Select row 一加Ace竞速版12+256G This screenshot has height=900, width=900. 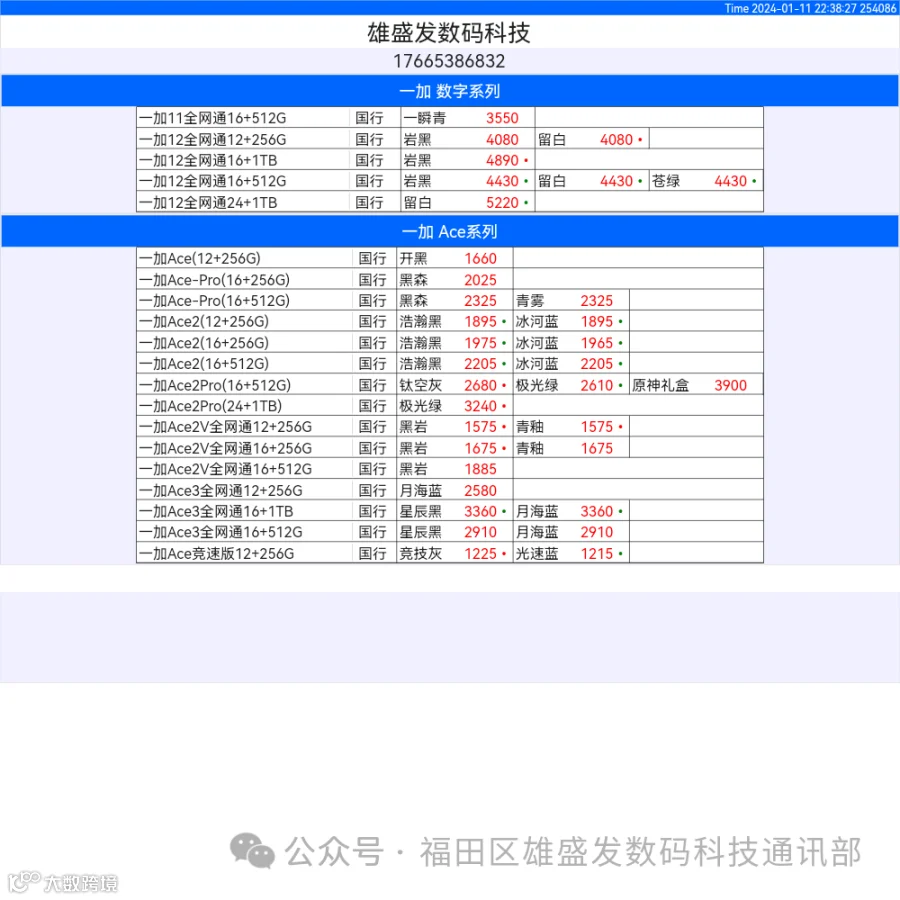pyautogui.click(x=450, y=553)
